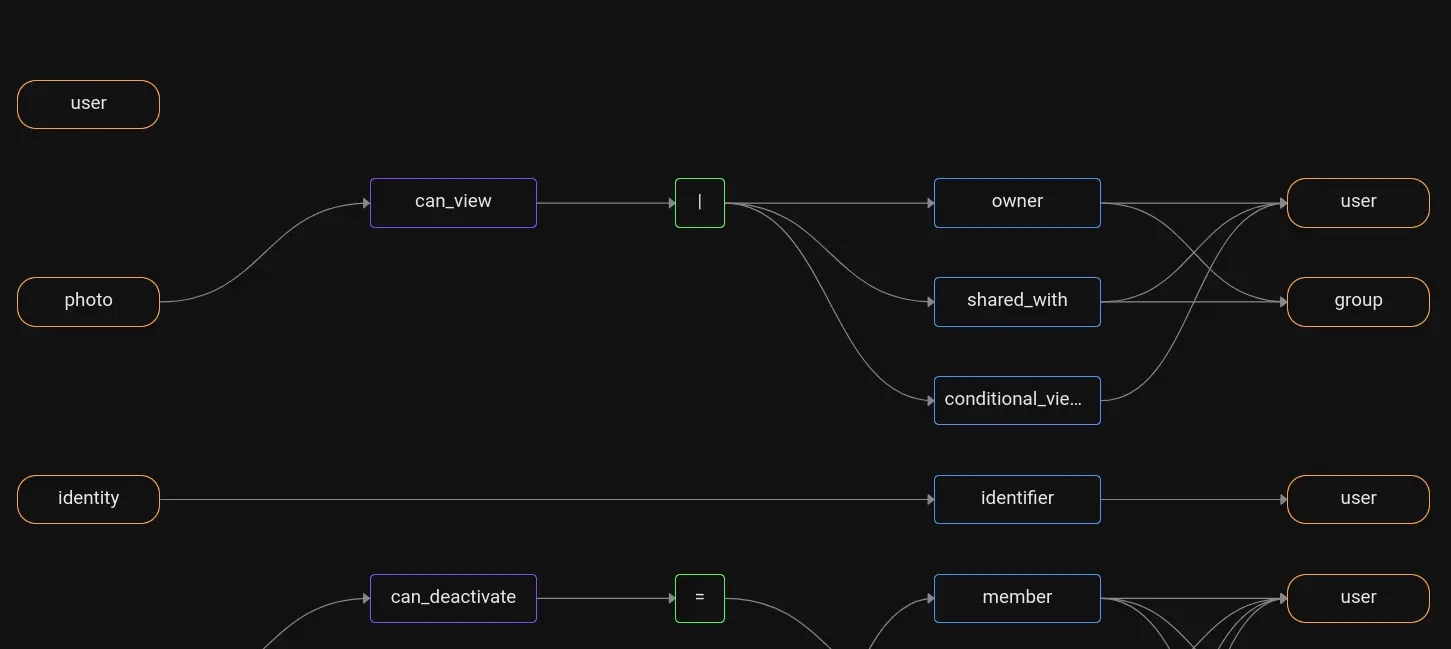Click the standalone user node in top-left corner
This screenshot has height=649, width=1451.
click(x=88, y=103)
